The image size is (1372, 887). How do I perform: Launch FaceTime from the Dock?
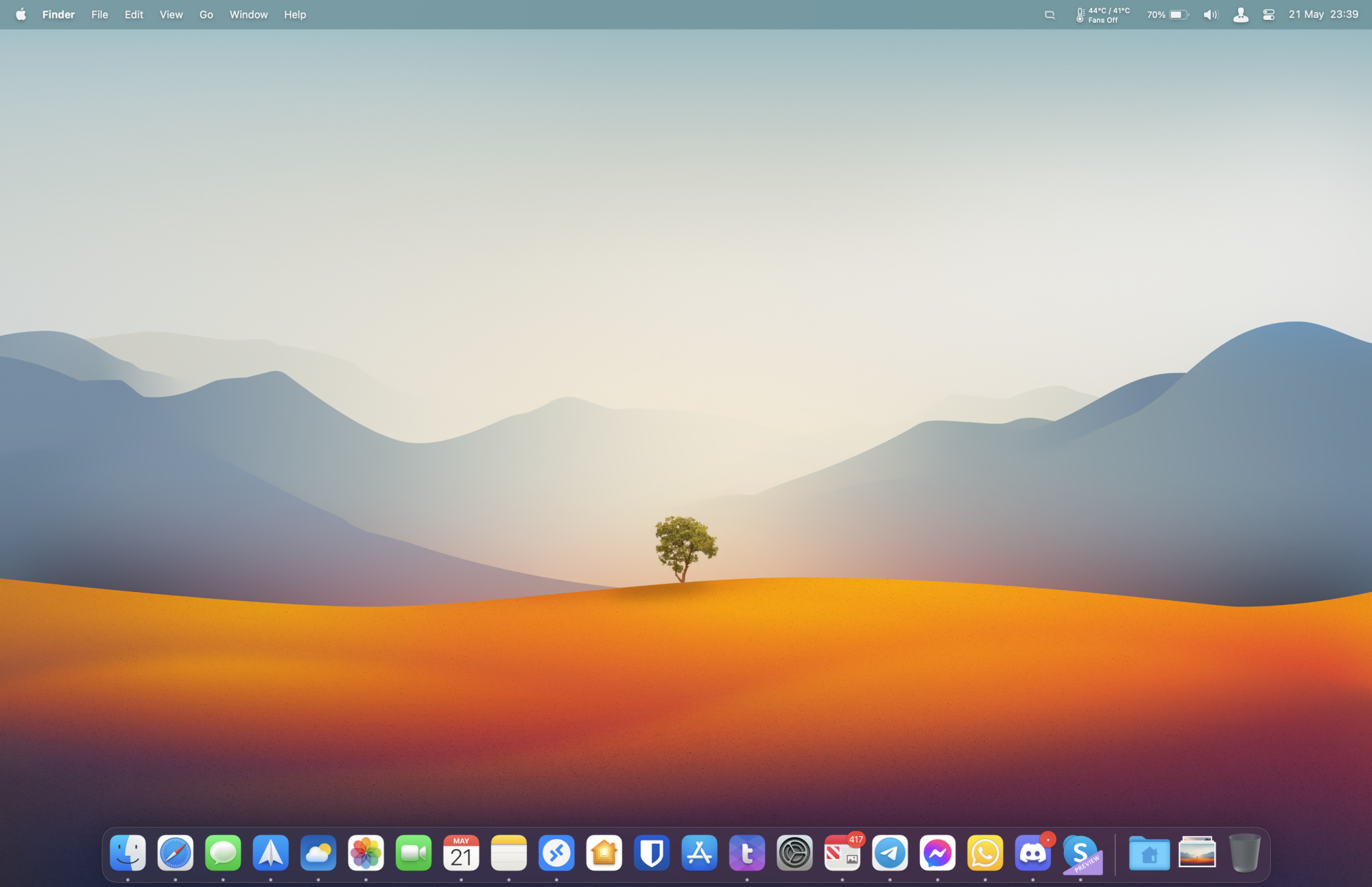tap(414, 853)
